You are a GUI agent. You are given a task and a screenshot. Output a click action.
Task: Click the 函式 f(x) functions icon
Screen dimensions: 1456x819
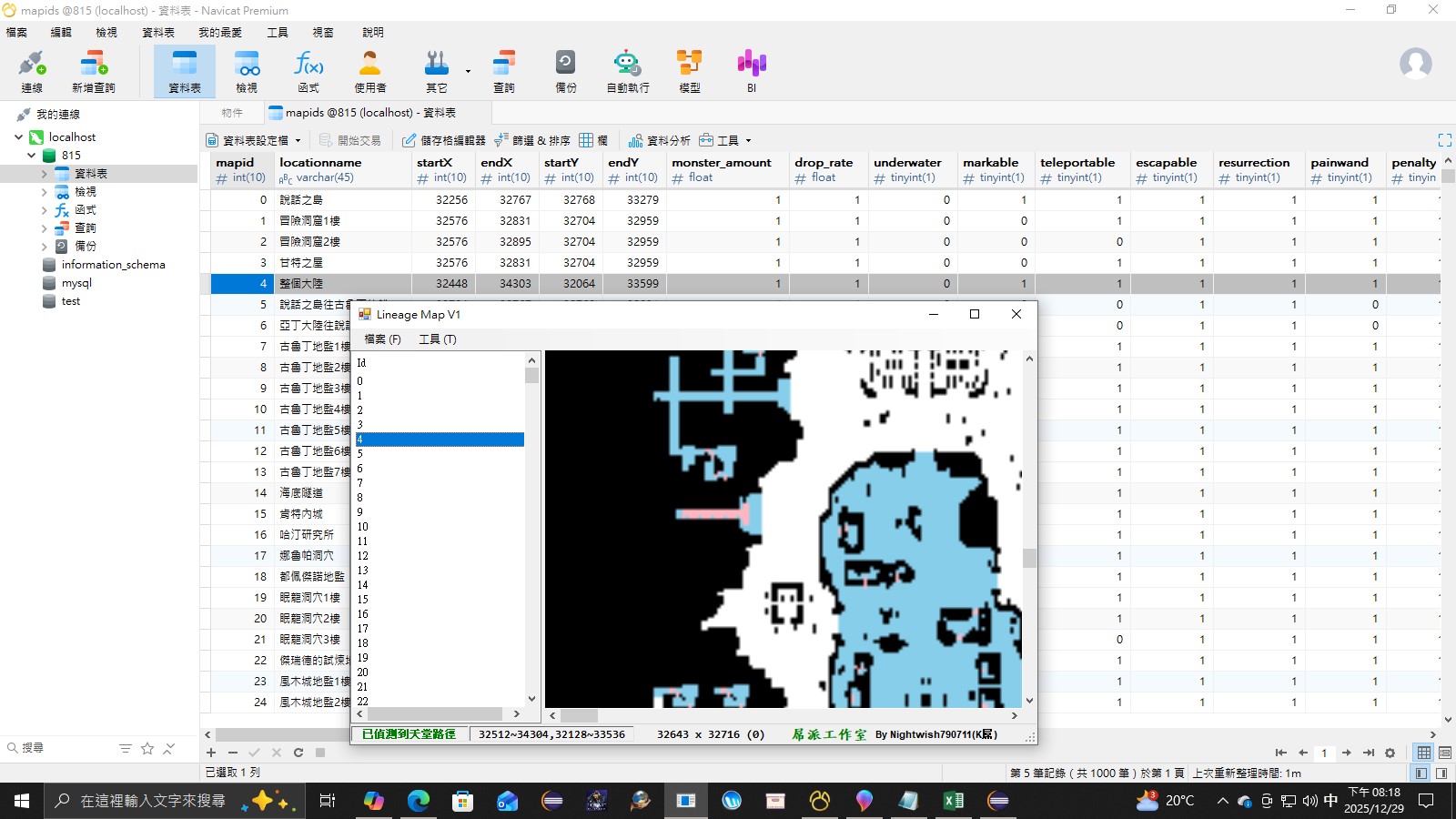point(308,72)
